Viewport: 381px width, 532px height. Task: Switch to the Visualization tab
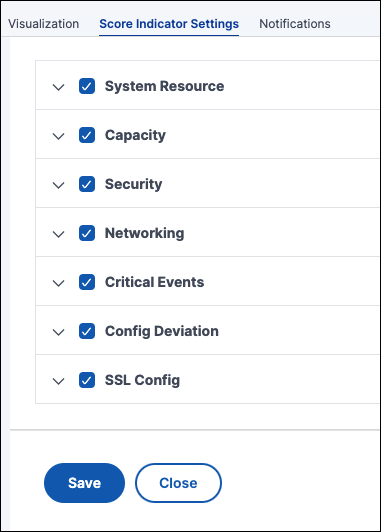(43, 24)
